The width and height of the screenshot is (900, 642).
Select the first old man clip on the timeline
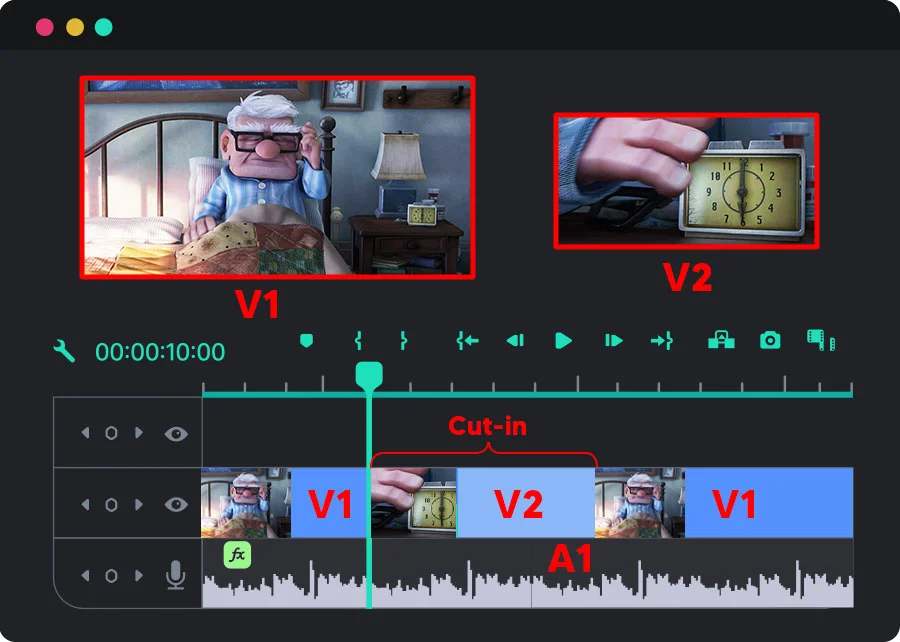[284, 503]
